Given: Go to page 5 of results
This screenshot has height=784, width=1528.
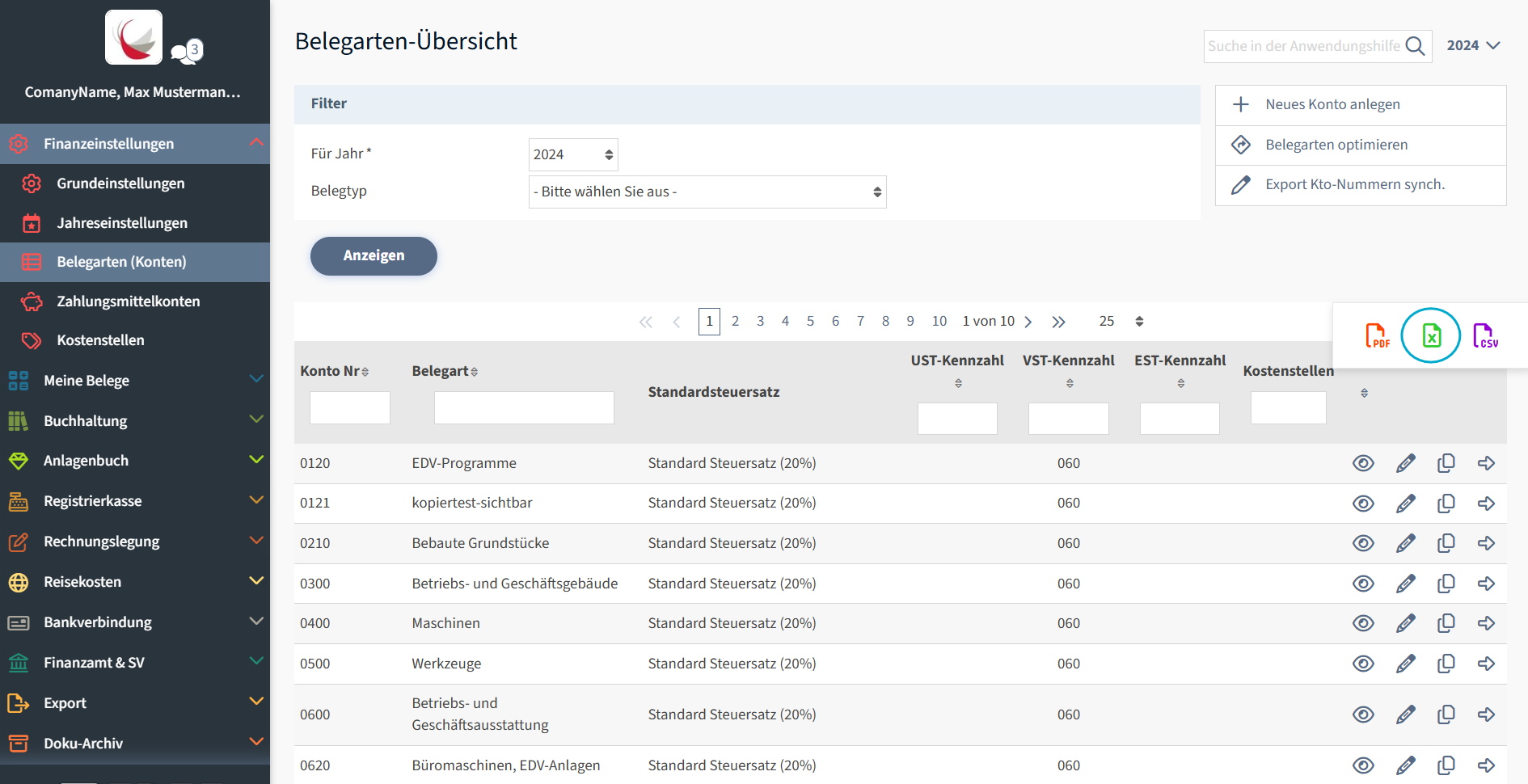Looking at the screenshot, I should point(810,322).
